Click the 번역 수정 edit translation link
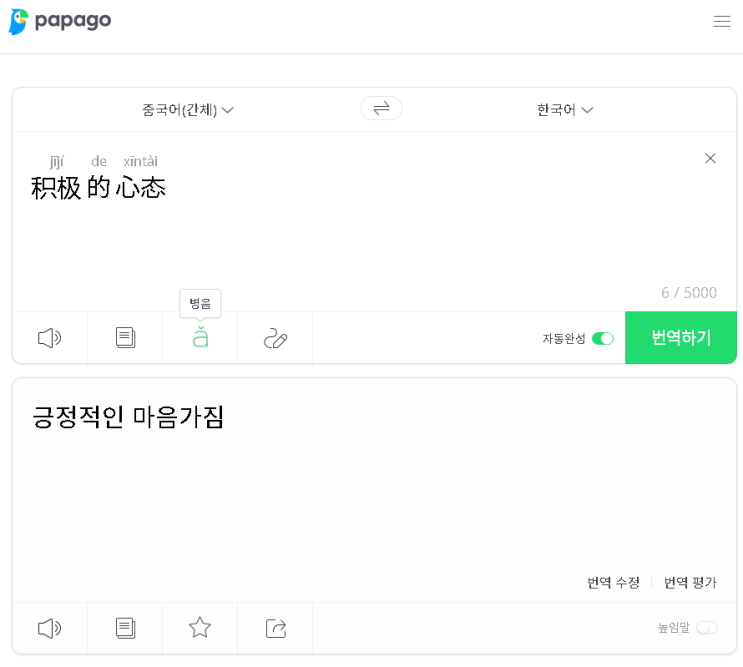This screenshot has width=743, height=667. (x=613, y=582)
